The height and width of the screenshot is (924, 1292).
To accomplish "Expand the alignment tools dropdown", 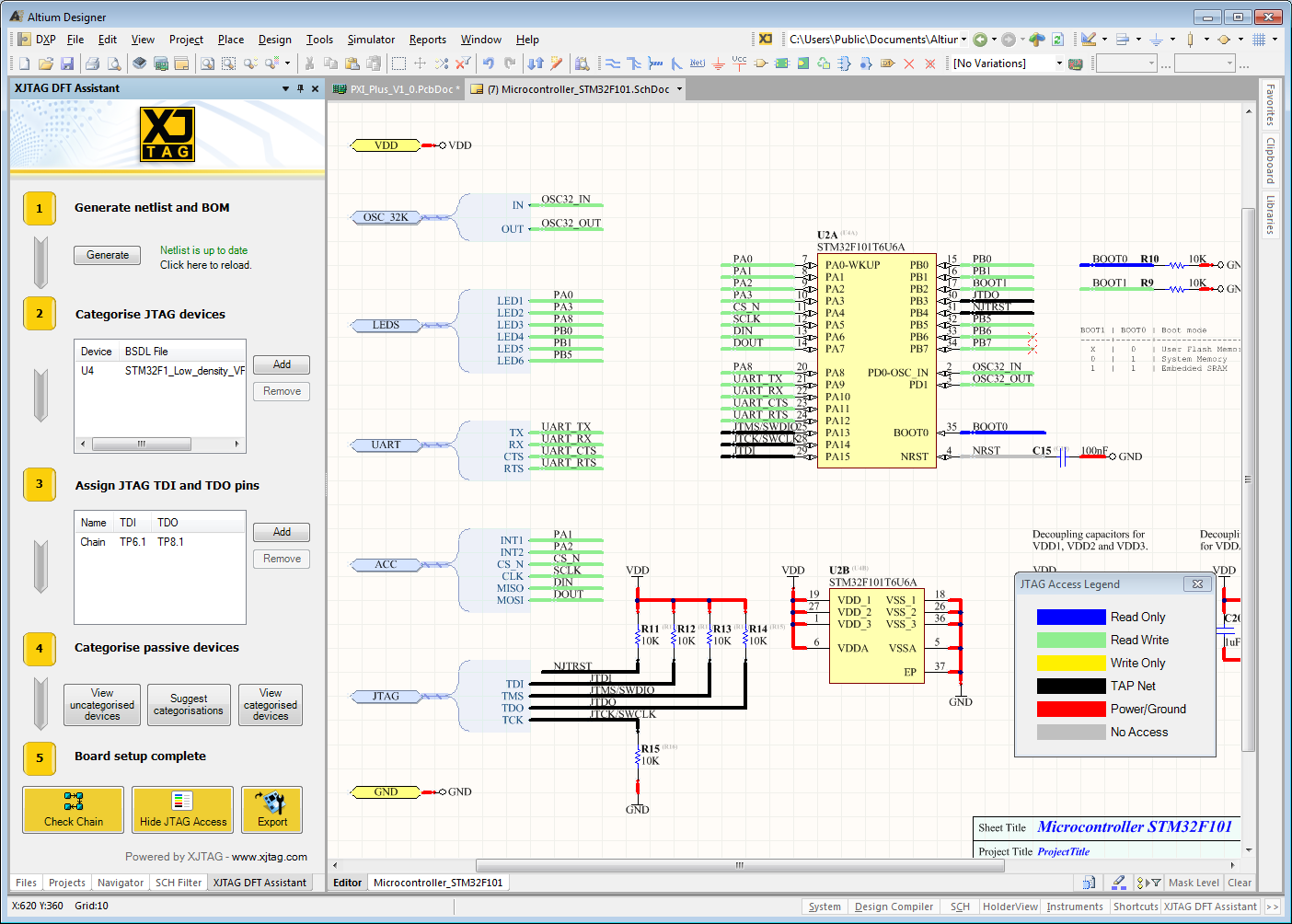I will 1138,39.
